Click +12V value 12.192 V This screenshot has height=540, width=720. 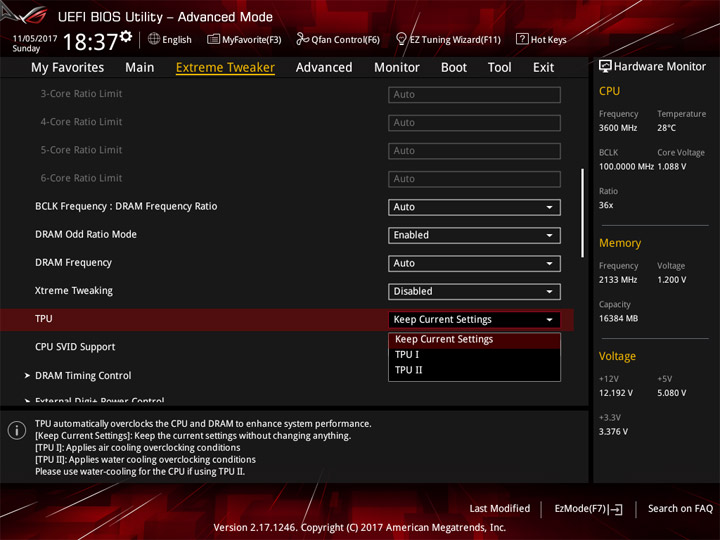point(615,393)
